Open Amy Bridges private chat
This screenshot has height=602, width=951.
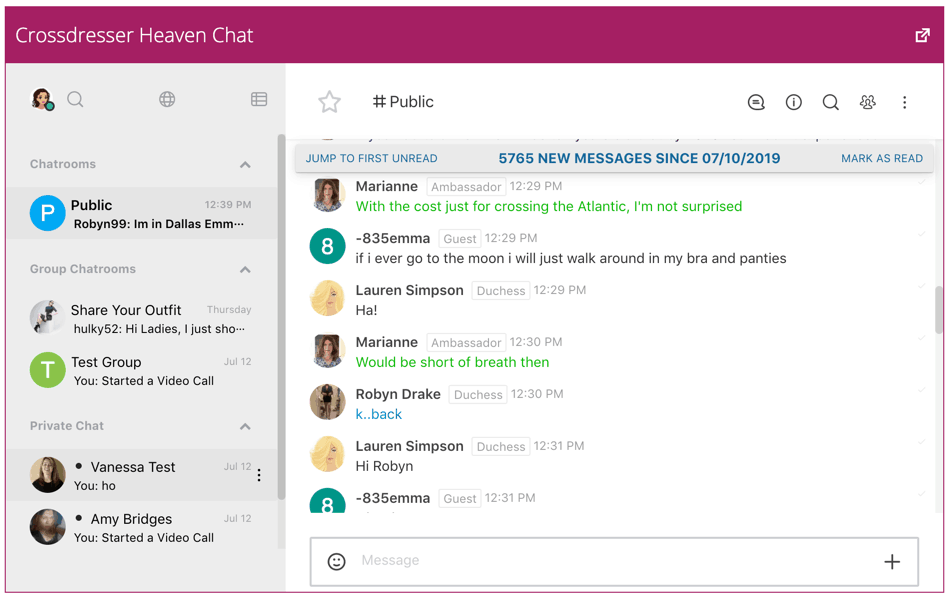click(x=142, y=527)
